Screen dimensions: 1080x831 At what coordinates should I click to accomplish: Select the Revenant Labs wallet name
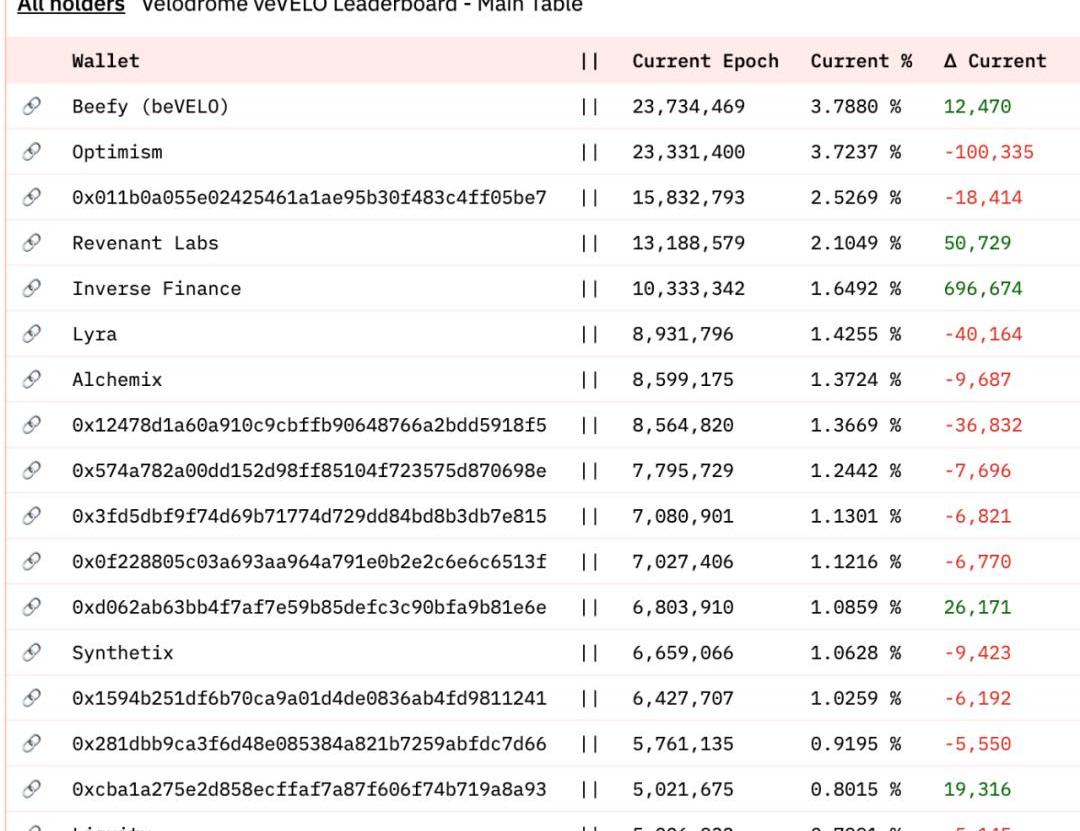click(x=145, y=243)
